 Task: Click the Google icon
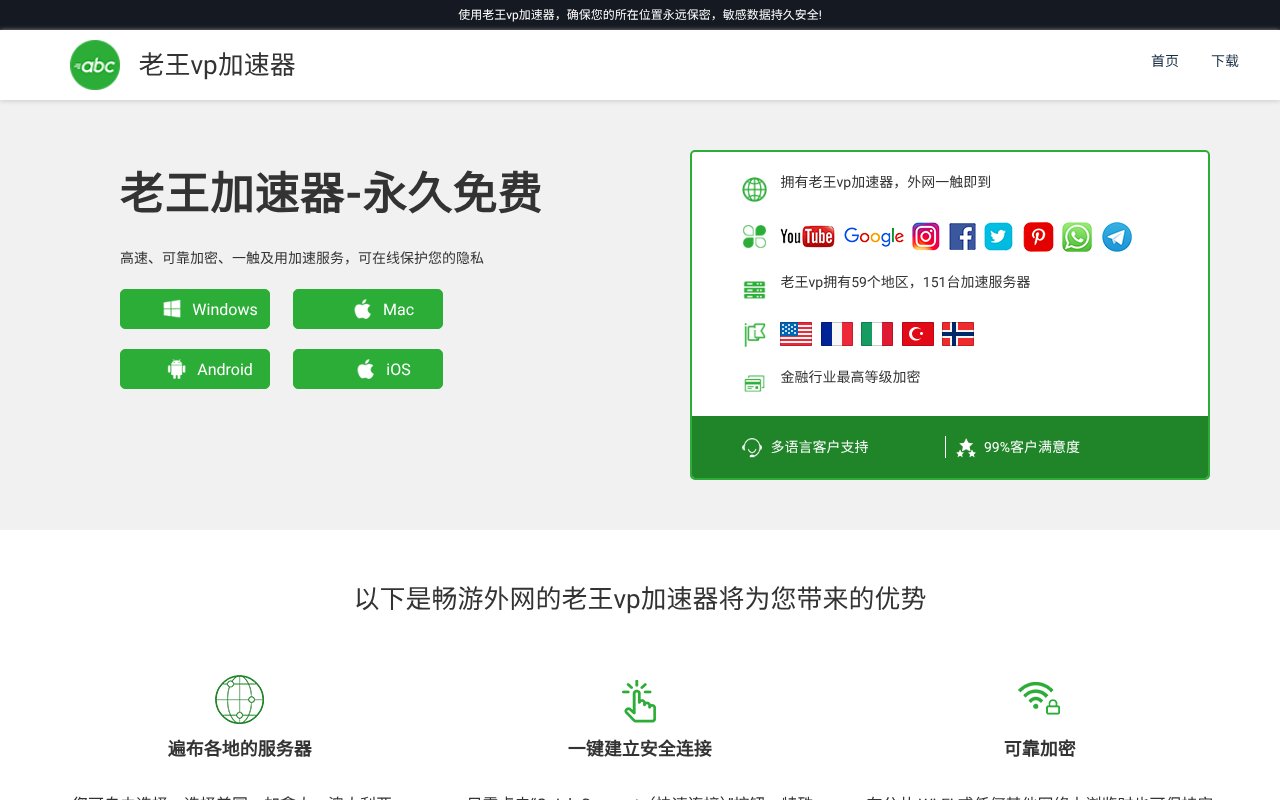(x=873, y=236)
